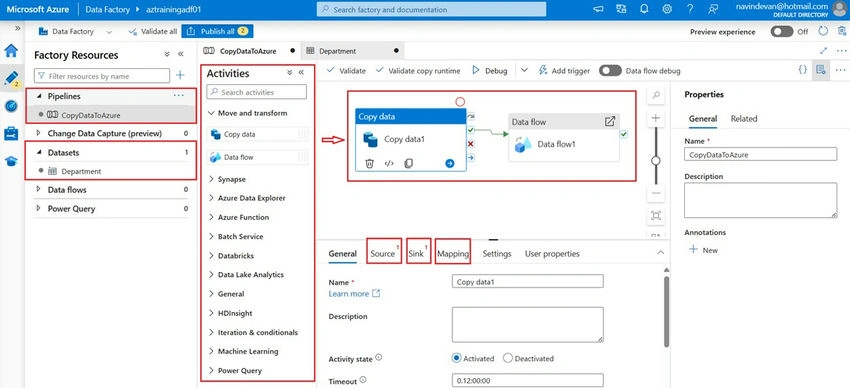This screenshot has width=850, height=388.
Task: Open the Mapping tab
Action: (453, 254)
